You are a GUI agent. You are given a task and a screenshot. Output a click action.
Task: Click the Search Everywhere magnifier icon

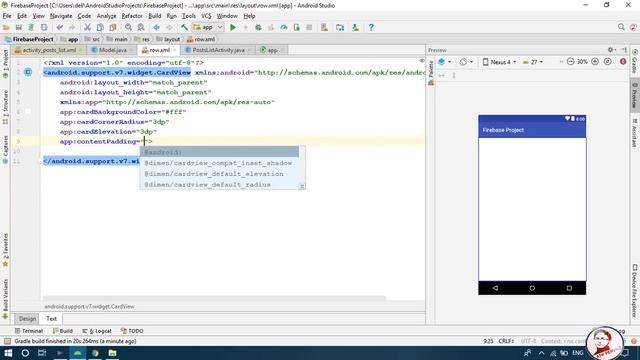point(621,27)
